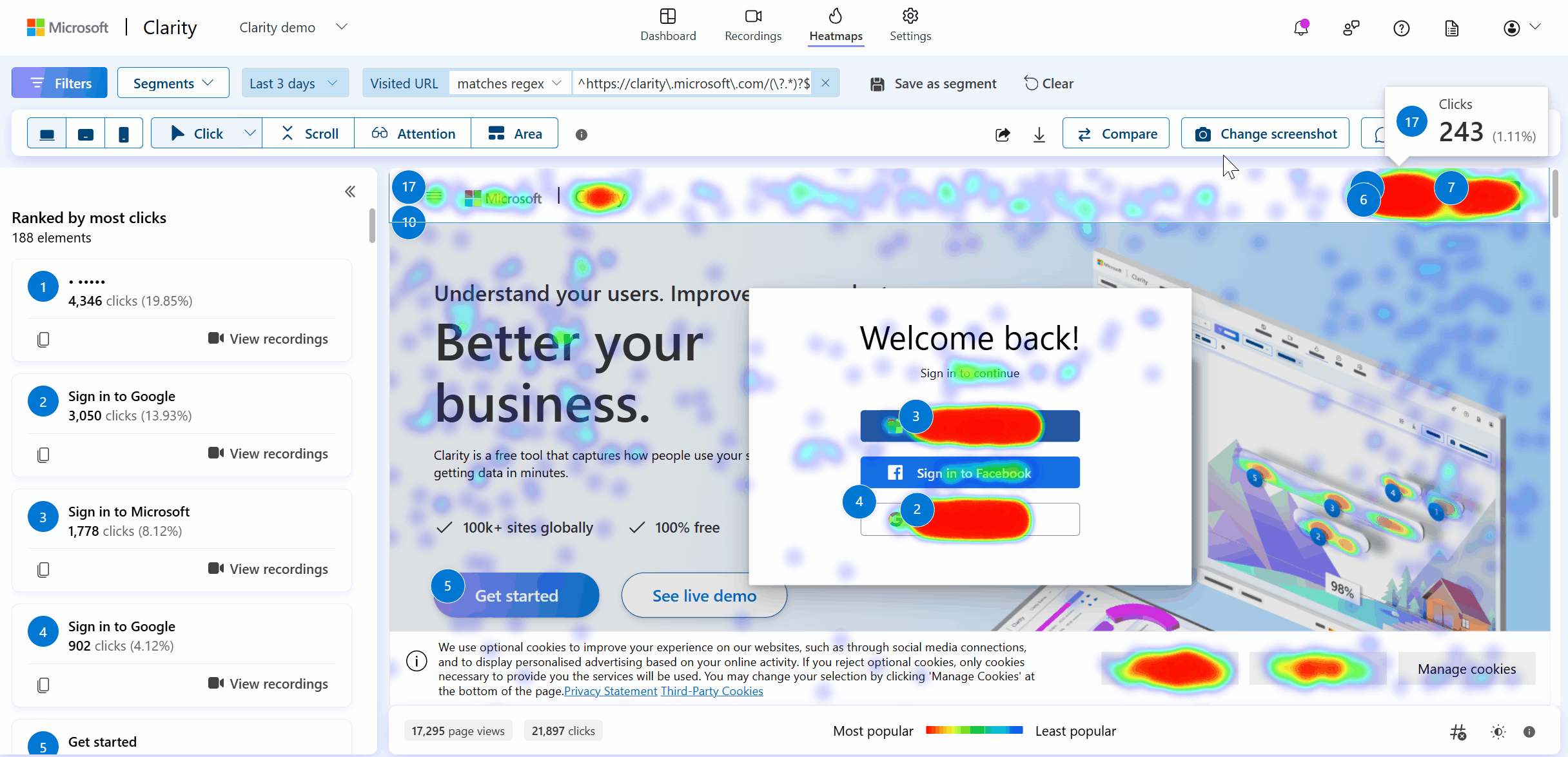Click the Recordings tab

pos(753,27)
